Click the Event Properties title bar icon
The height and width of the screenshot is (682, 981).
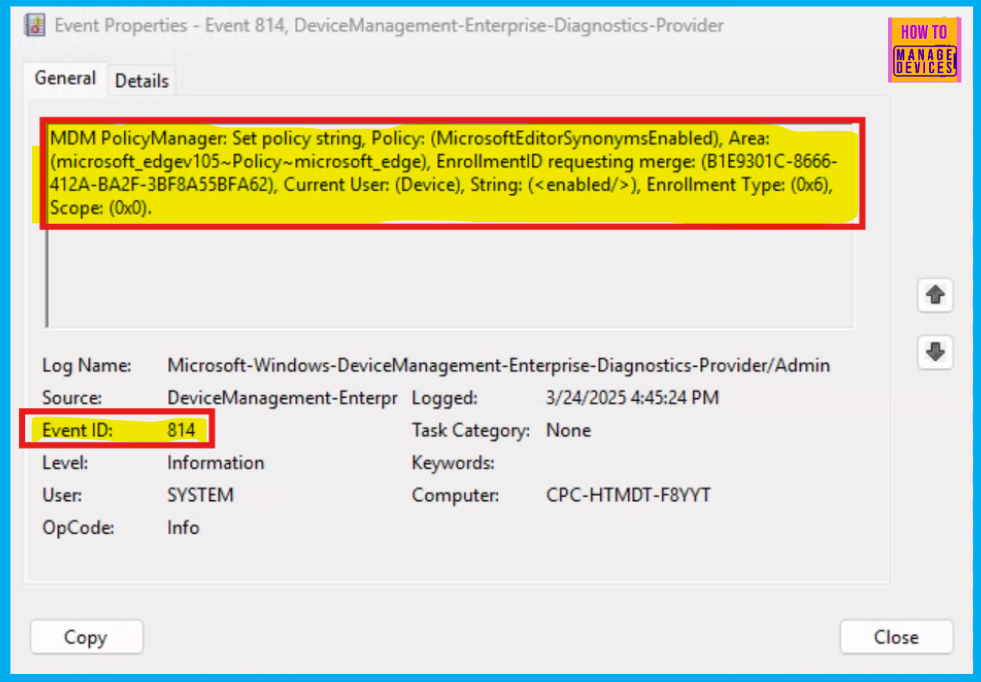(34, 26)
